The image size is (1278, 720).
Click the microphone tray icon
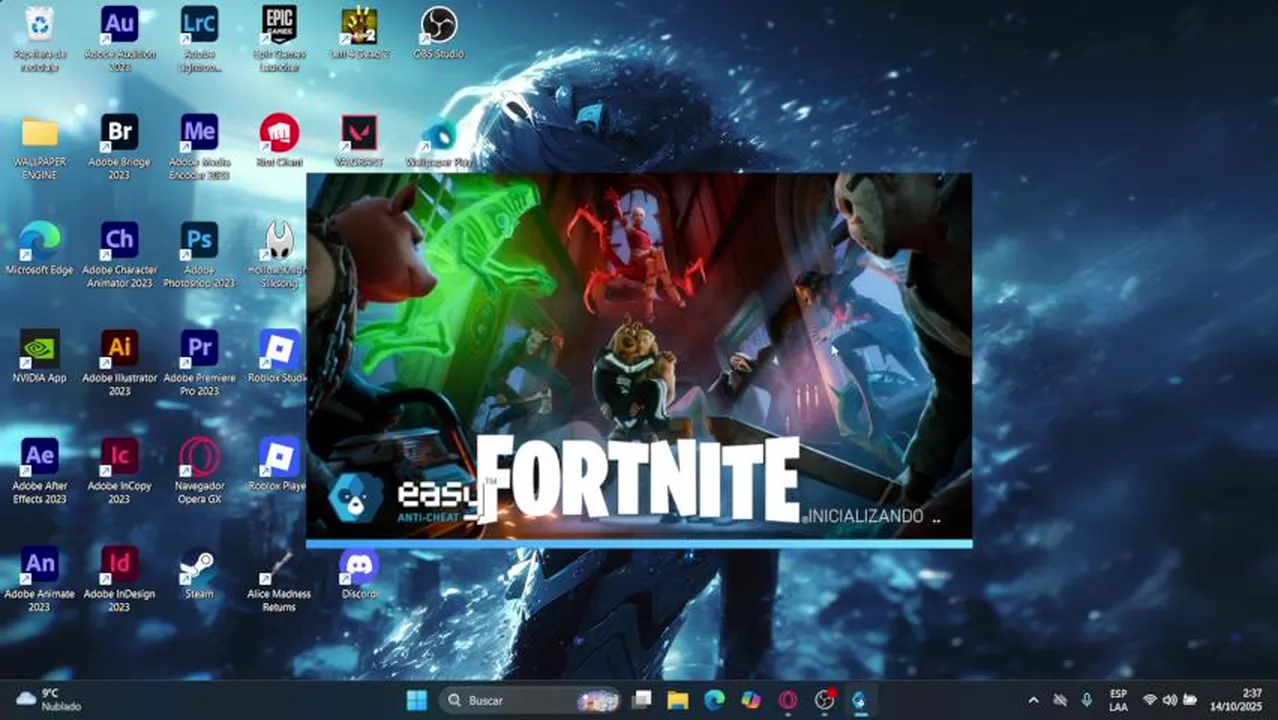[1087, 700]
